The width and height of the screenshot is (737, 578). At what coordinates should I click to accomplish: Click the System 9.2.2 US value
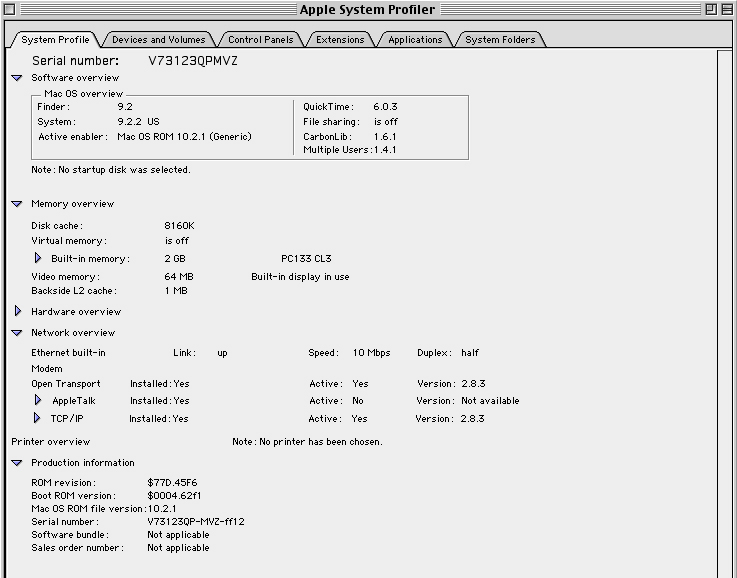click(138, 122)
